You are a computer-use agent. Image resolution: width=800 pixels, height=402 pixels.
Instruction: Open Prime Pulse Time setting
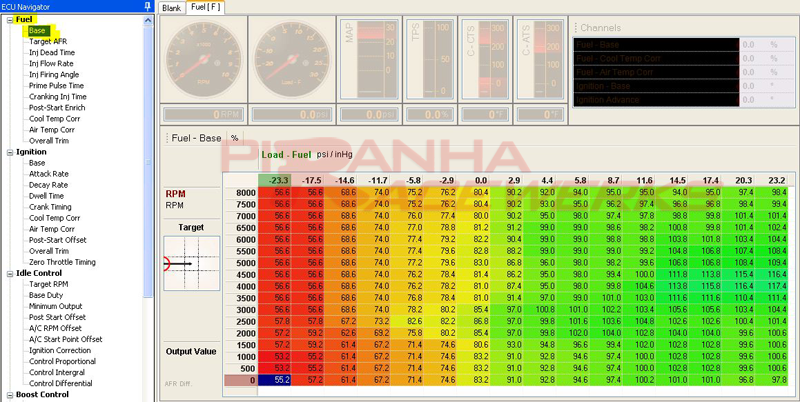(x=56, y=86)
